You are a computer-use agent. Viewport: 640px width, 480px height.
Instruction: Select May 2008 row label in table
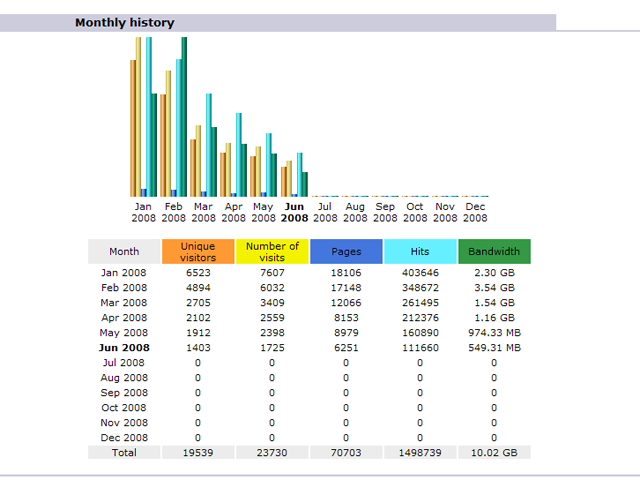124,333
